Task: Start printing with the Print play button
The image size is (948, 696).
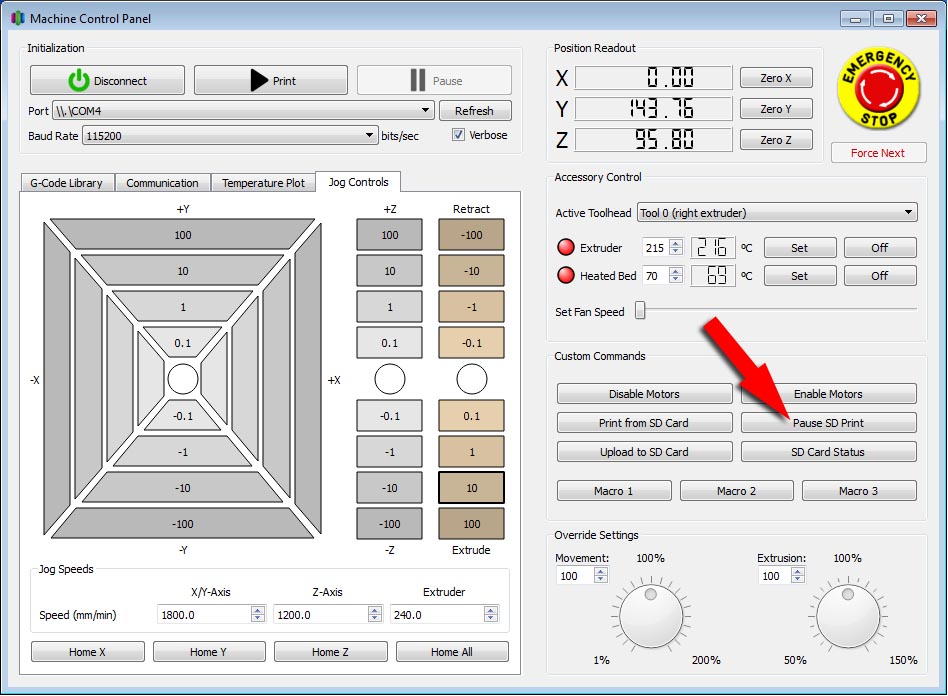Action: pyautogui.click(x=271, y=81)
